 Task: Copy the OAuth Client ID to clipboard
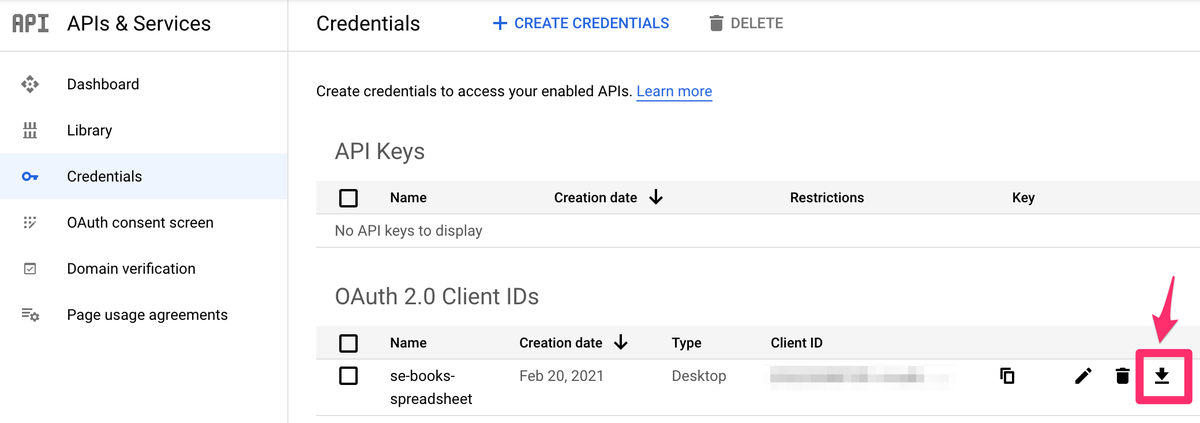(1007, 376)
